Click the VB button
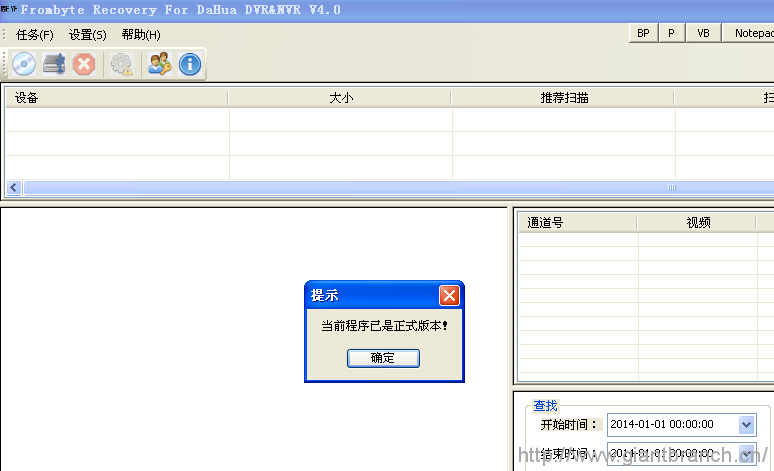The image size is (774, 471). (703, 33)
